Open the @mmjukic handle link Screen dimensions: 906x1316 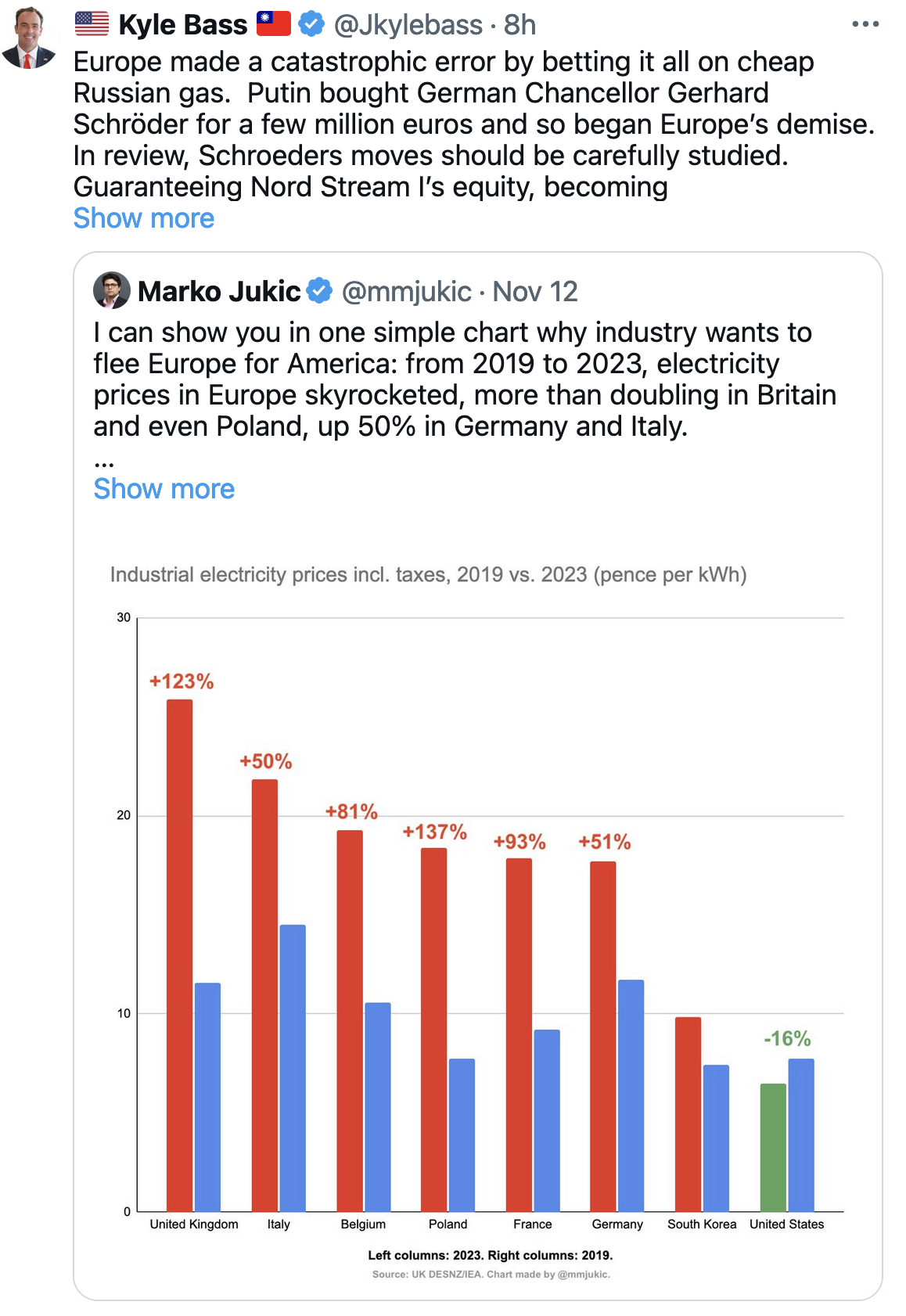pyautogui.click(x=407, y=292)
